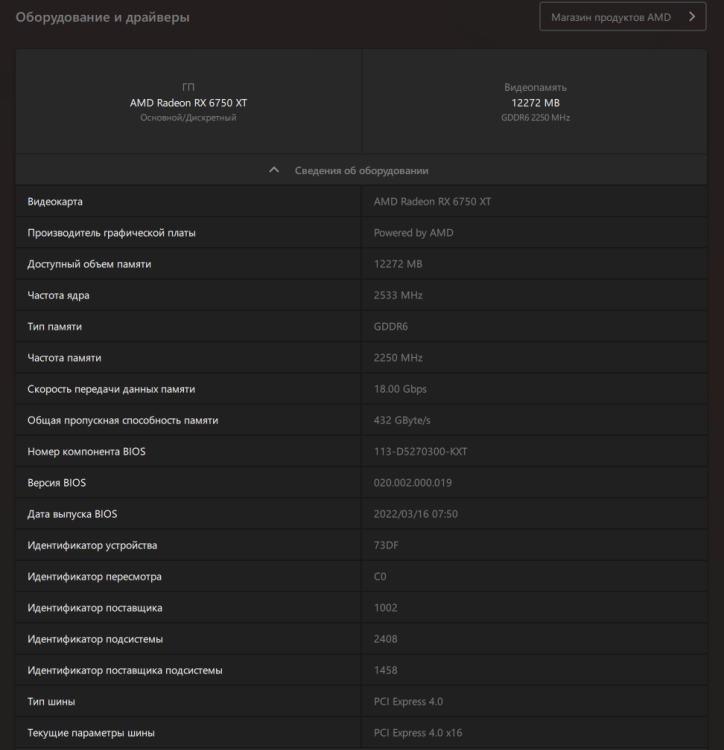Click the BIOS version 020.002.000.019 value
Image resolution: width=724 pixels, height=750 pixels.
coord(413,483)
